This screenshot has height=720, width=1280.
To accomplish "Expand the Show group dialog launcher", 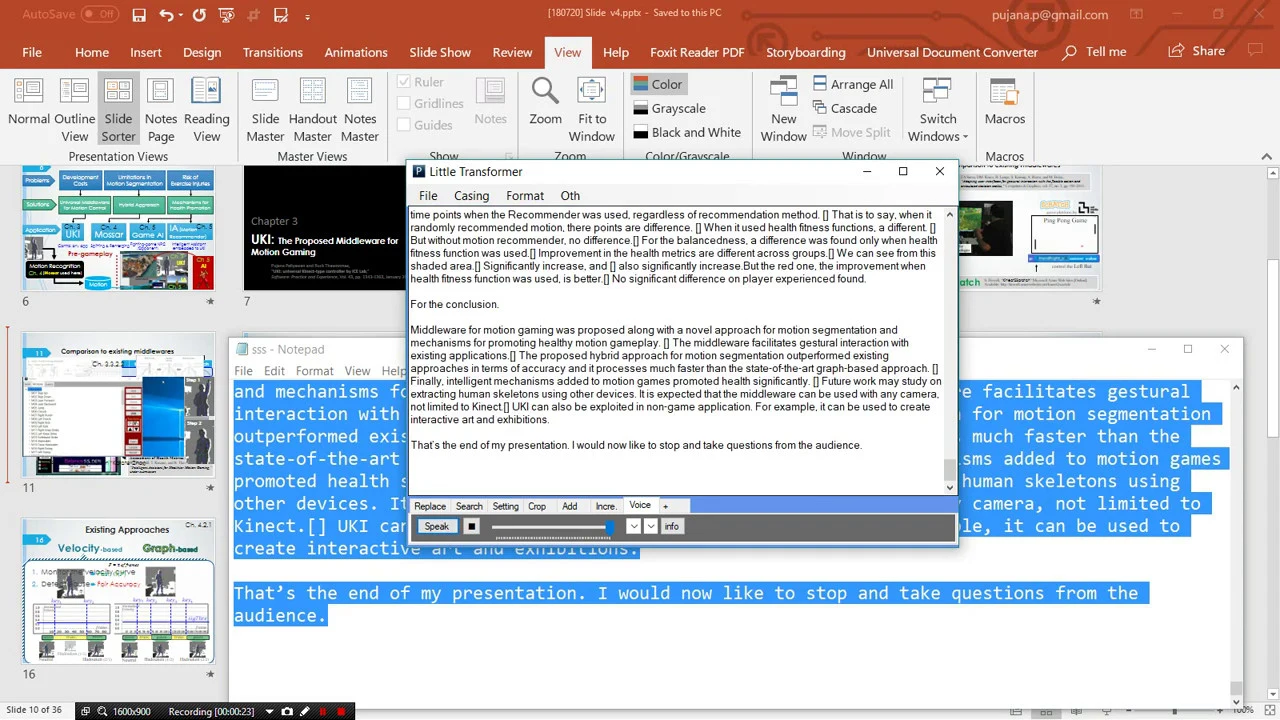I will [x=509, y=156].
